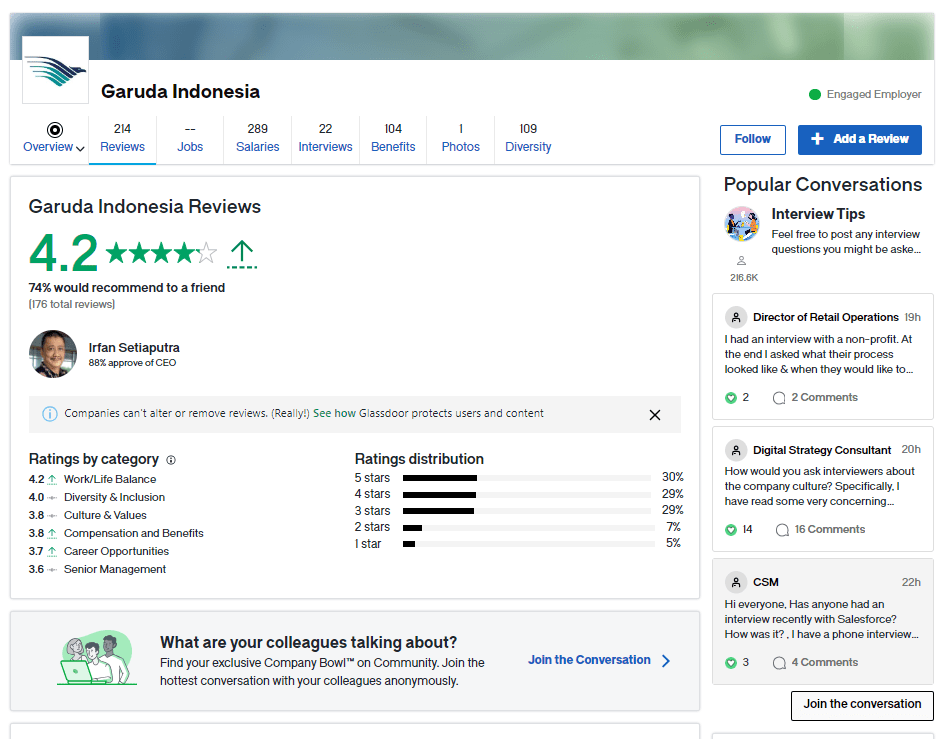Click the Company Bowl colleagues illustration

97,658
